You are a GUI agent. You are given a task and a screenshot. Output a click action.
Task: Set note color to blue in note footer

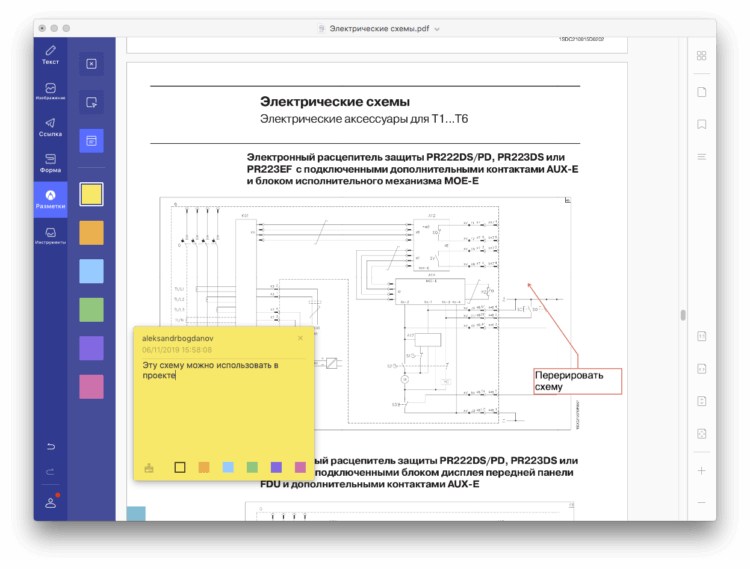[228, 467]
